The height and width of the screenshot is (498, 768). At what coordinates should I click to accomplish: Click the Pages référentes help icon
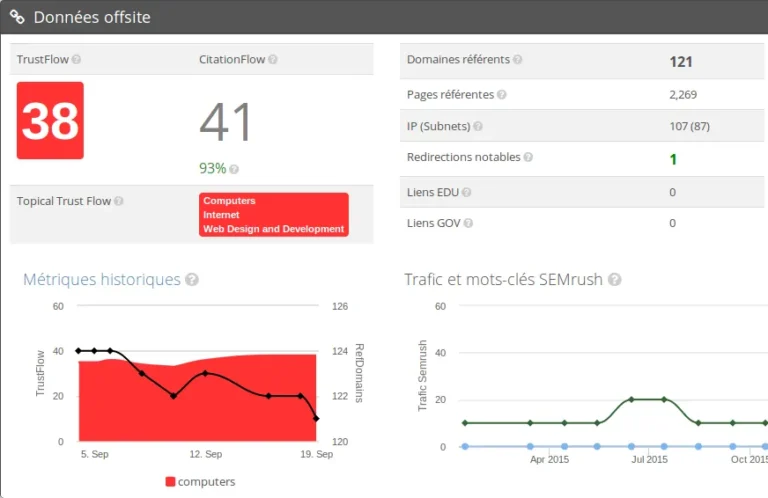(502, 95)
